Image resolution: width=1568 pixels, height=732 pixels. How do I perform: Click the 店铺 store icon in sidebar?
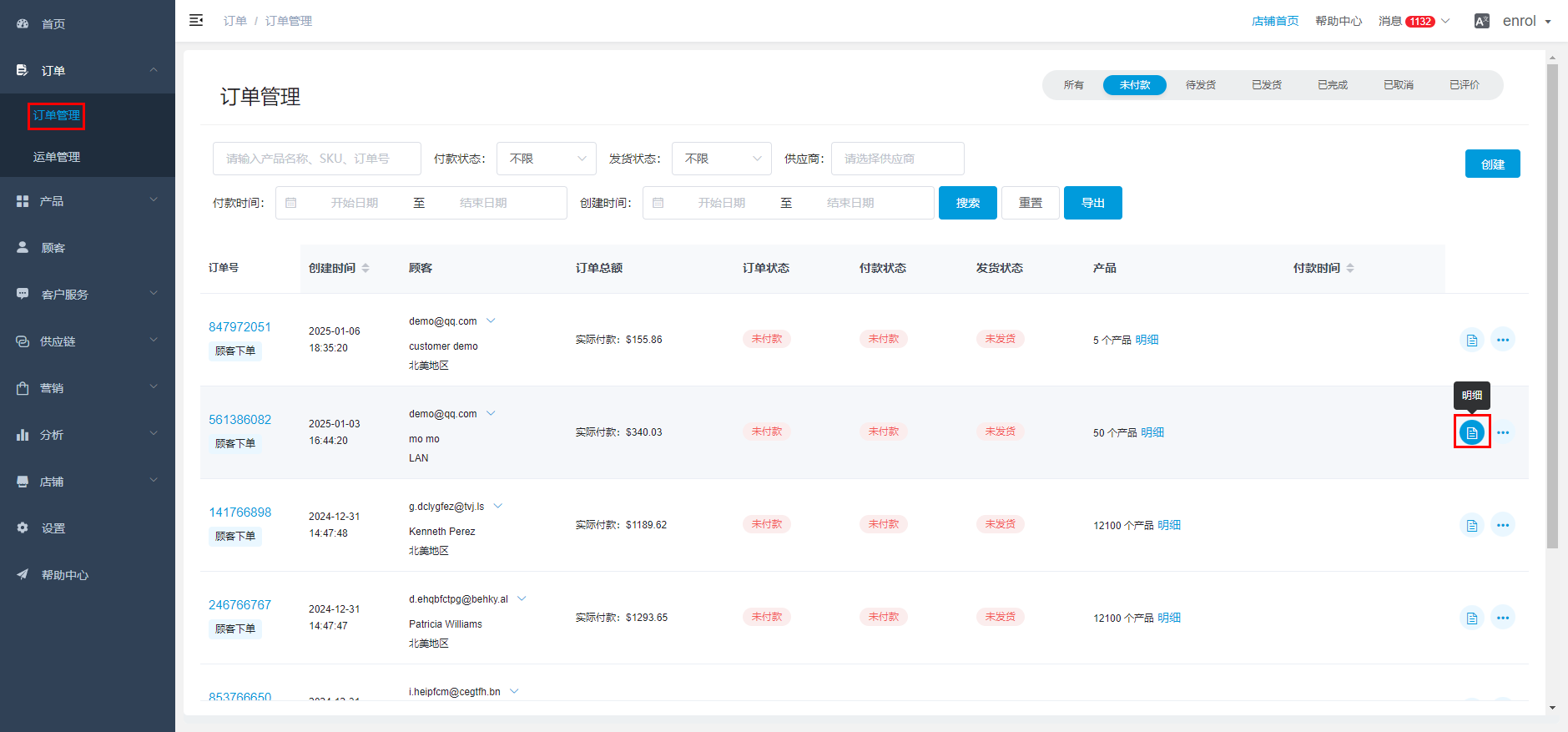click(x=23, y=481)
